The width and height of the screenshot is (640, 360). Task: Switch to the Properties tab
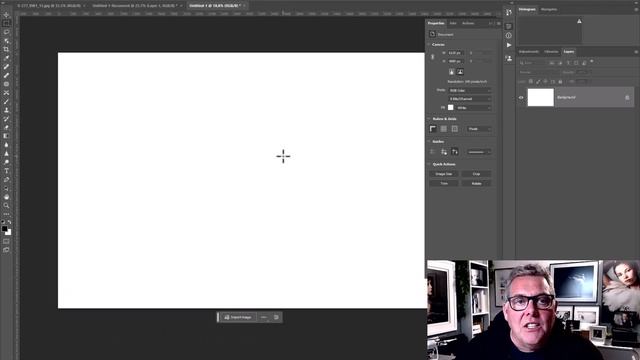click(436, 23)
